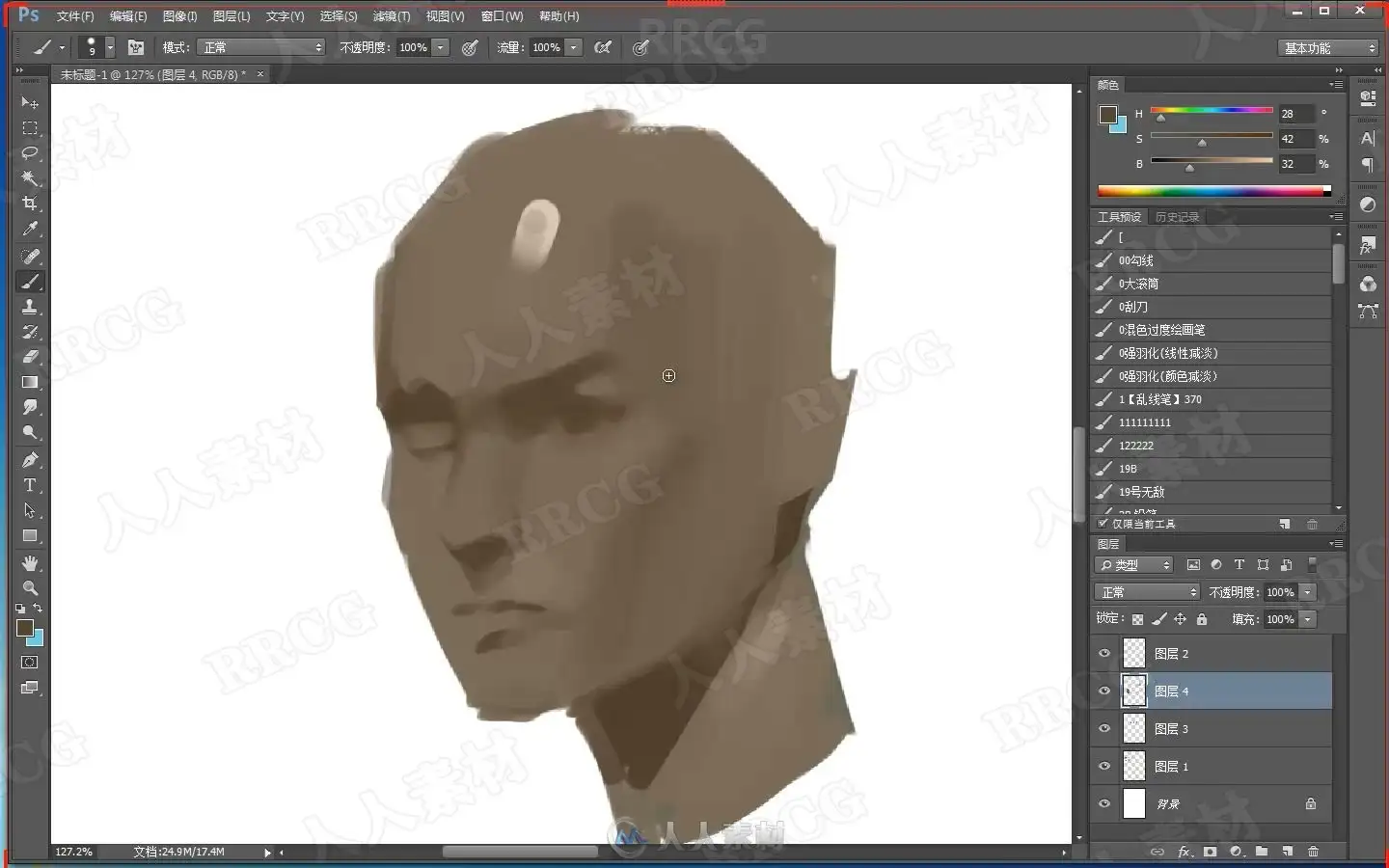
Task: Swap foreground and background colors
Action: 38,609
